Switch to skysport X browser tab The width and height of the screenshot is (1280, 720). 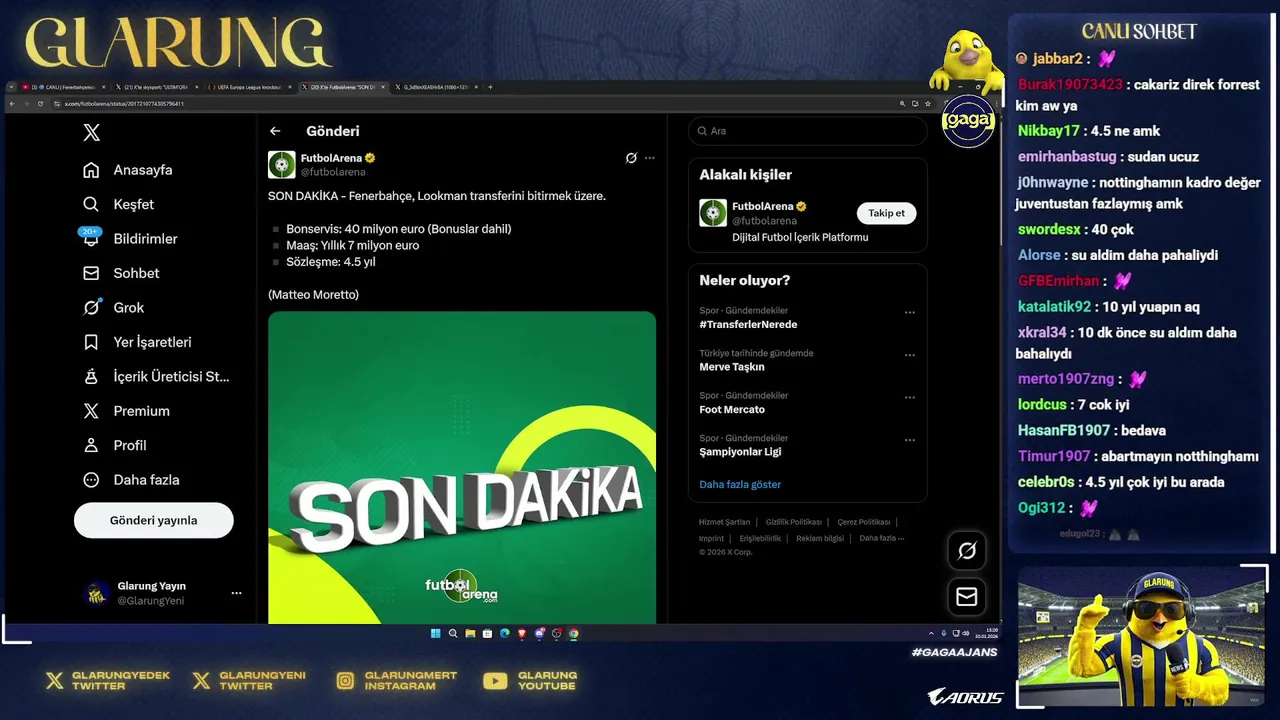(x=155, y=87)
